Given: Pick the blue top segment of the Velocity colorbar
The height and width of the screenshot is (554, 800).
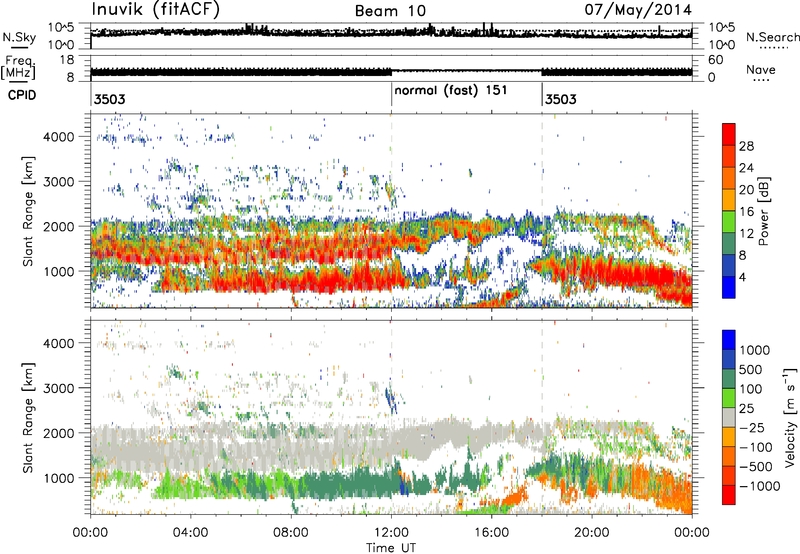Looking at the screenshot, I should tap(729, 340).
